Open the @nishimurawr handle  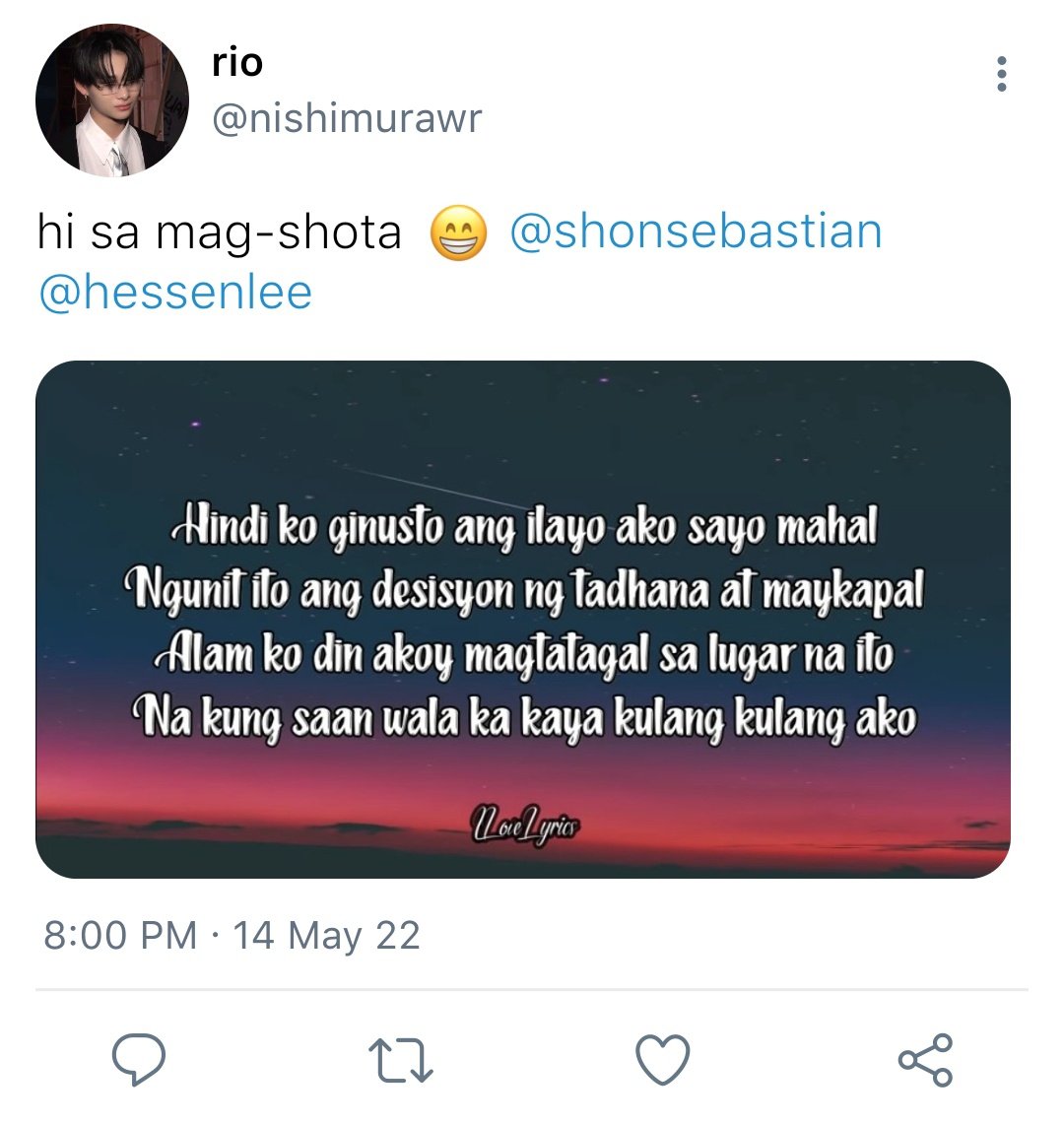[347, 118]
